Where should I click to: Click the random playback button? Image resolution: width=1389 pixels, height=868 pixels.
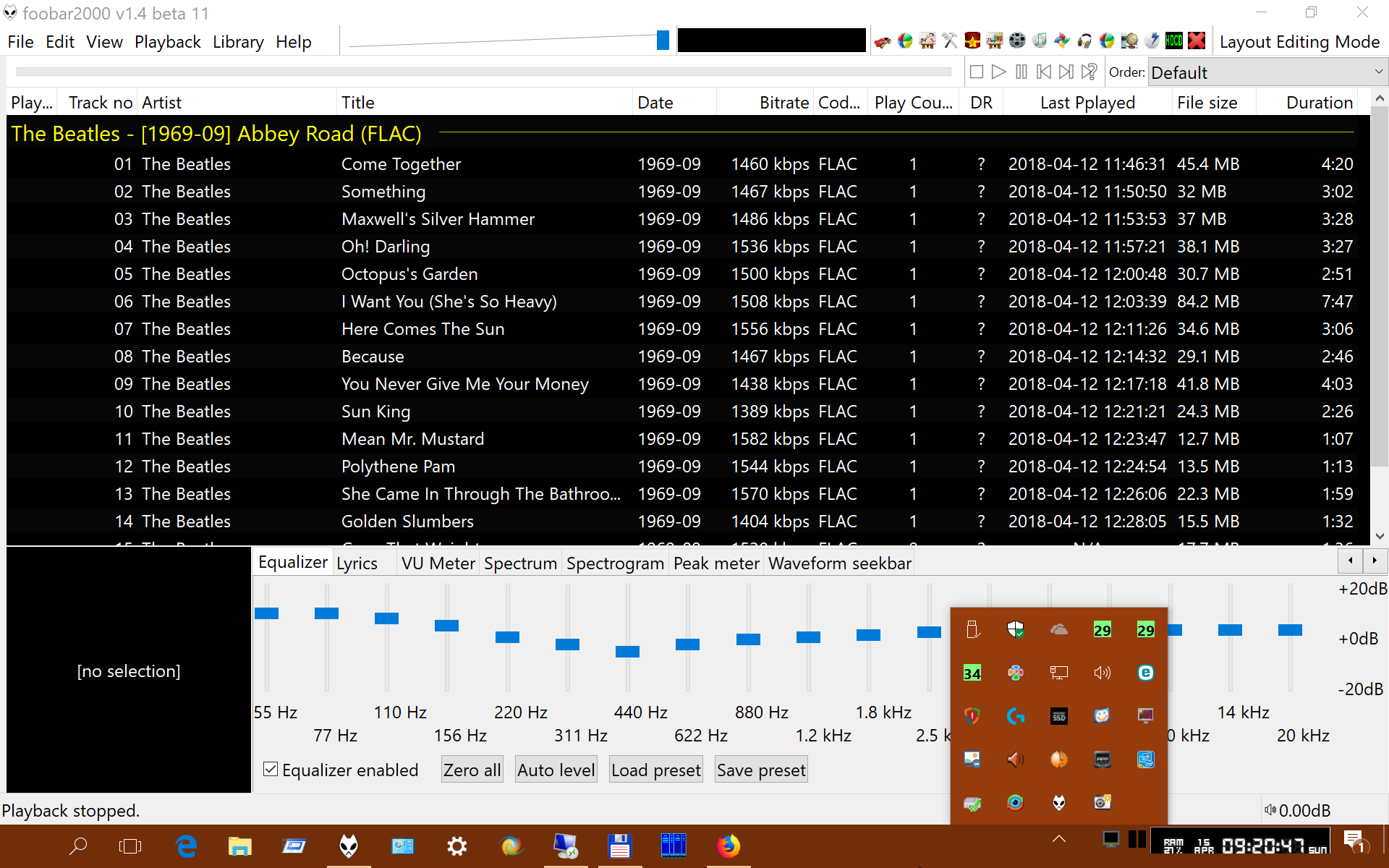(1089, 72)
